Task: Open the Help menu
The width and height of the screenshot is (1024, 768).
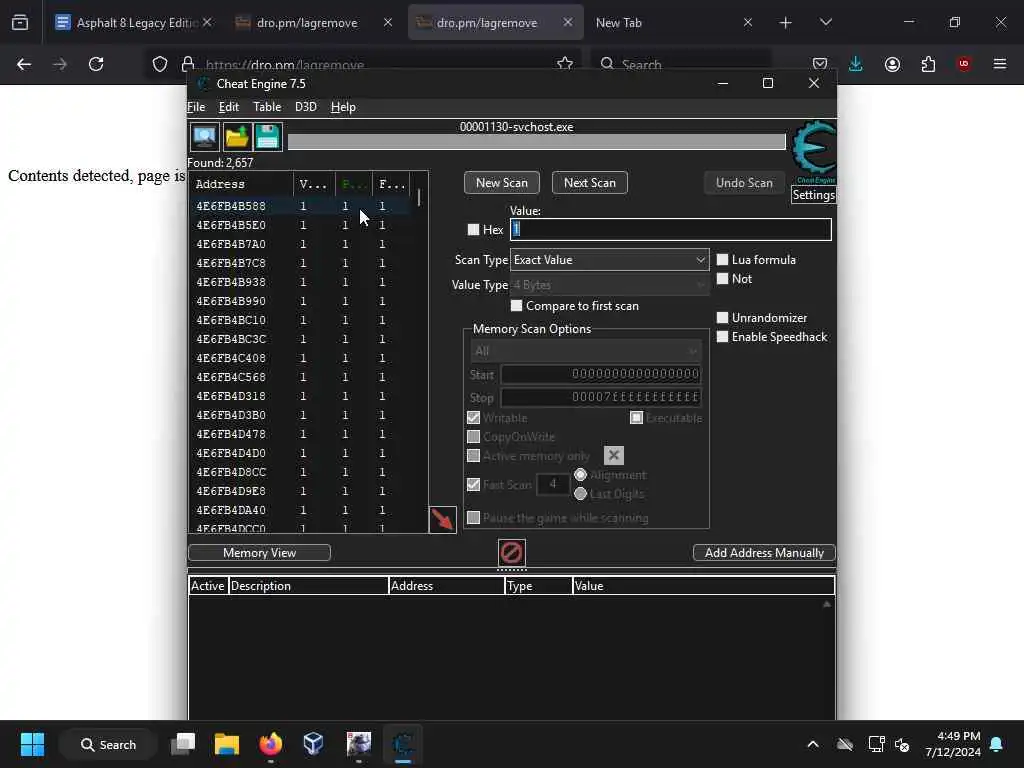Action: click(x=344, y=107)
